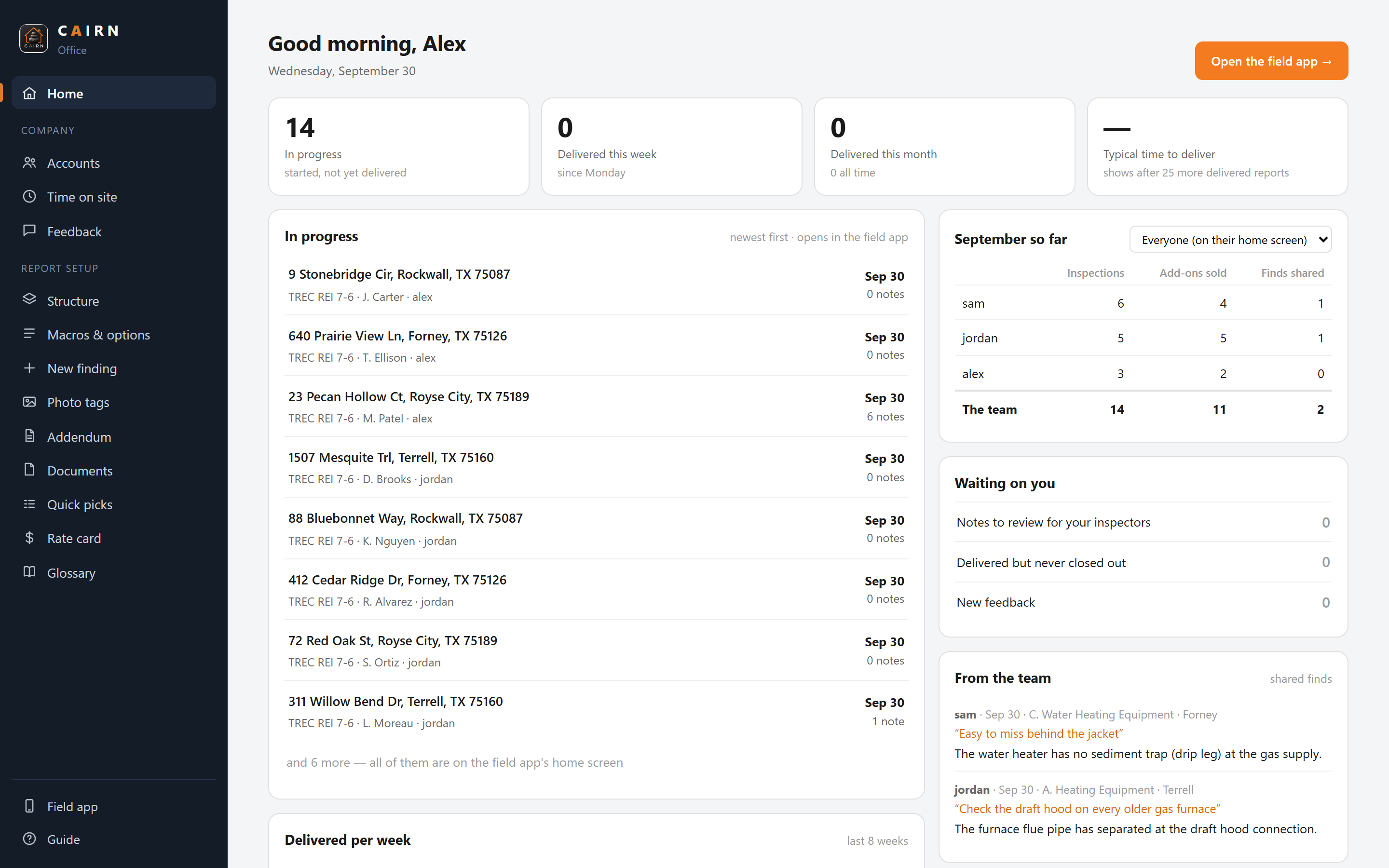Click Notes to review for your inspectors

click(1143, 522)
